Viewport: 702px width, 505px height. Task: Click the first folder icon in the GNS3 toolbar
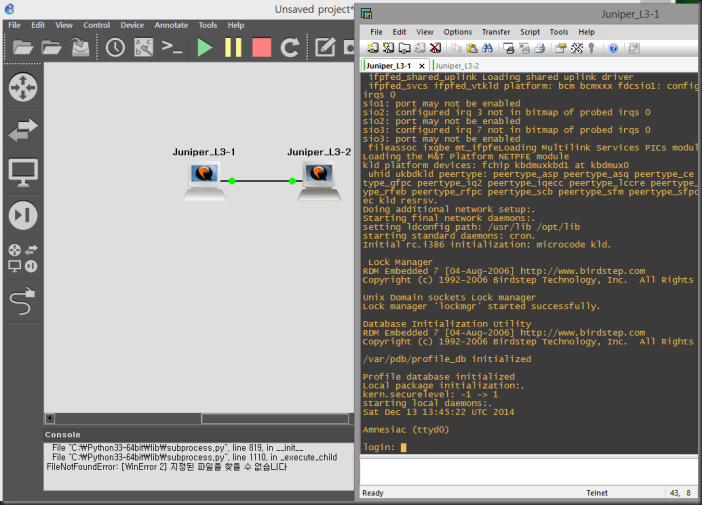pyautogui.click(x=22, y=47)
